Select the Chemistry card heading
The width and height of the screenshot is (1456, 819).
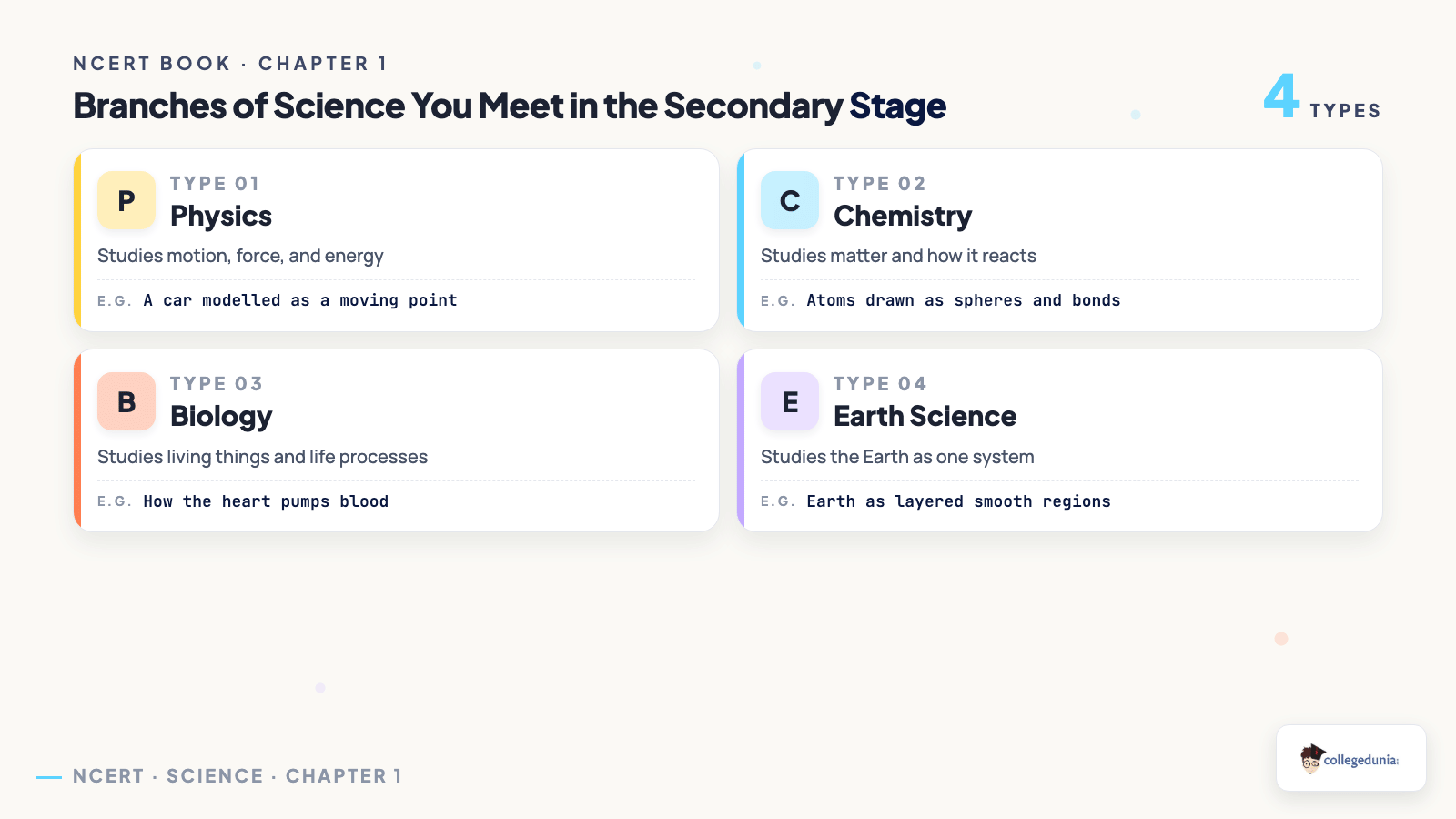(903, 216)
